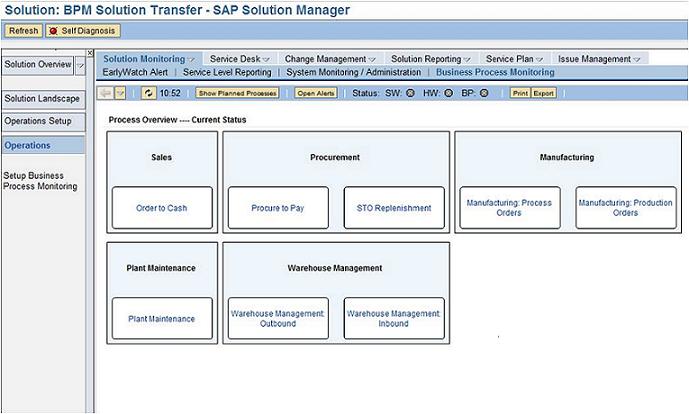Click the Manufacturing group heading

[x=567, y=157]
